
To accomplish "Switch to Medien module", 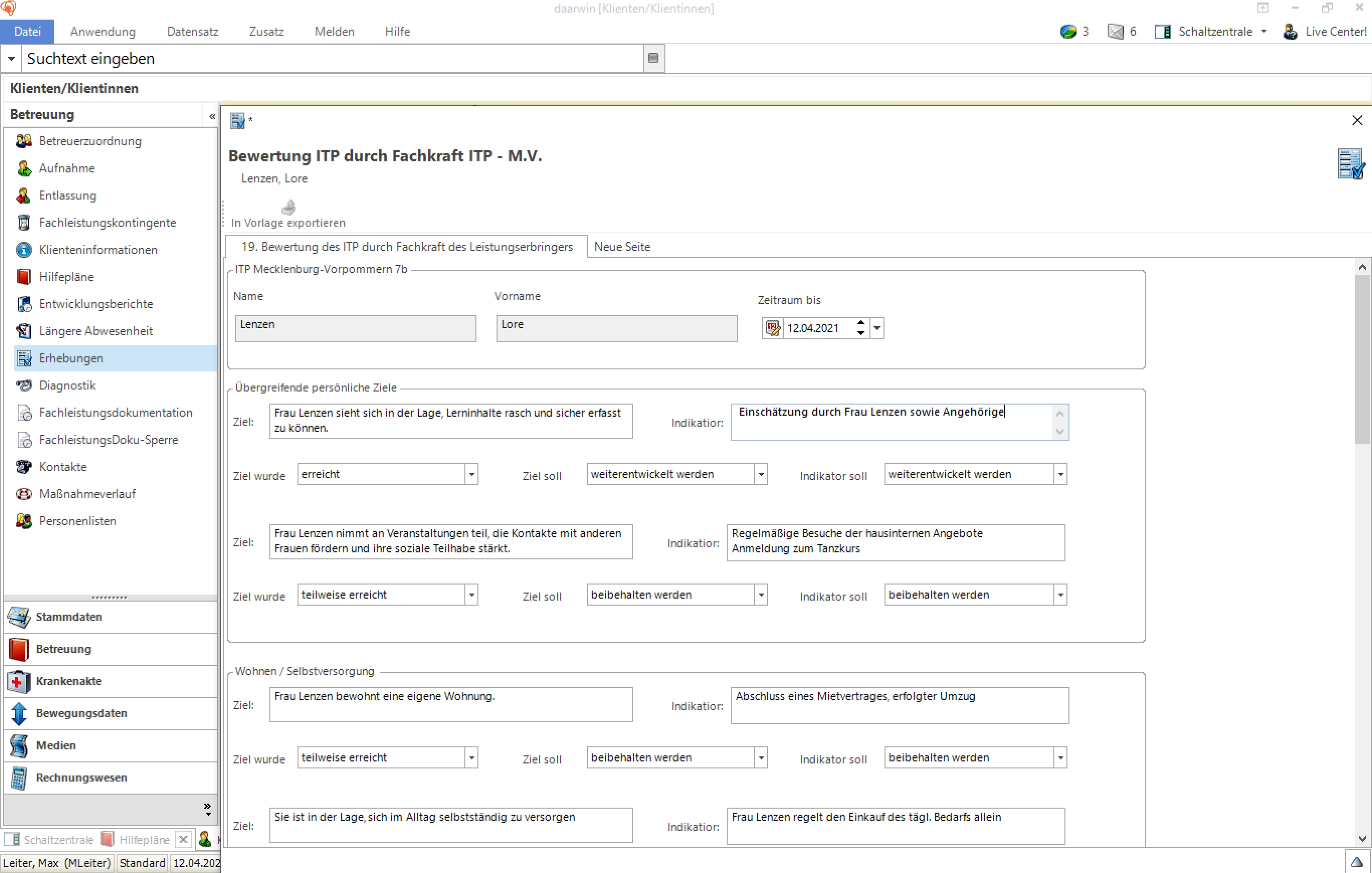I will [x=111, y=745].
